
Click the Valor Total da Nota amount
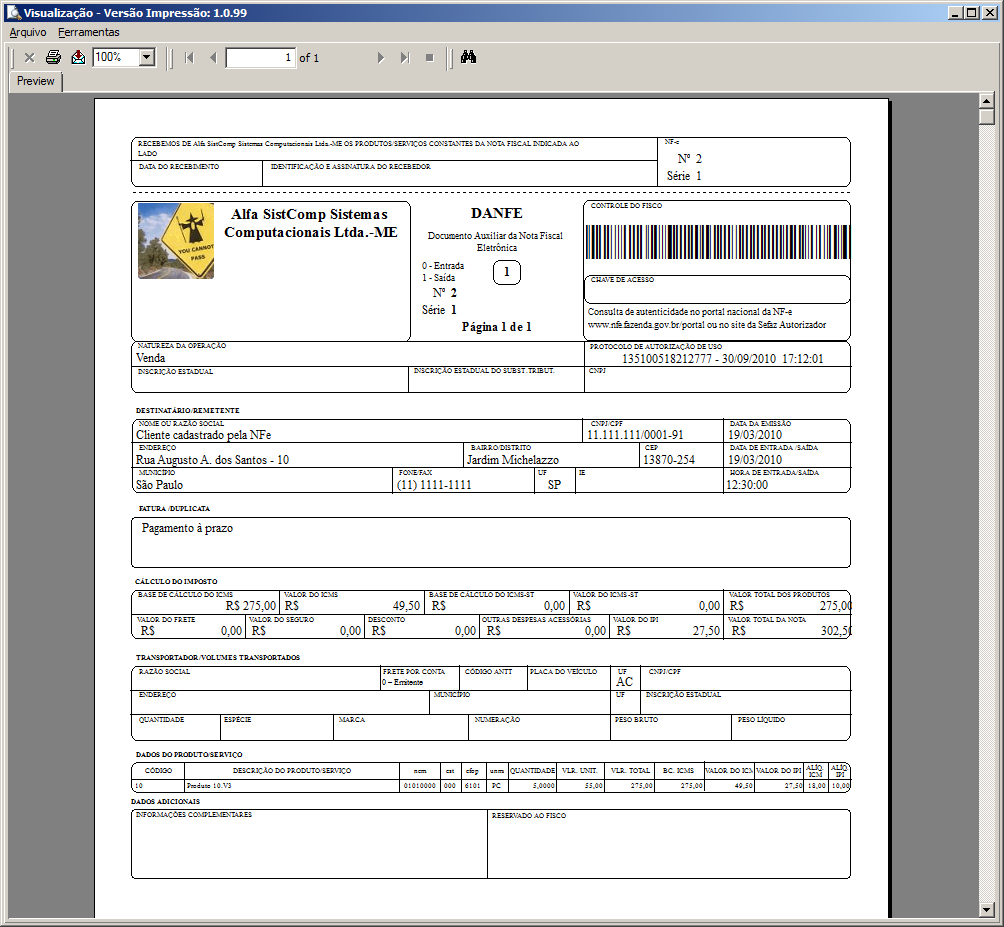tap(836, 631)
